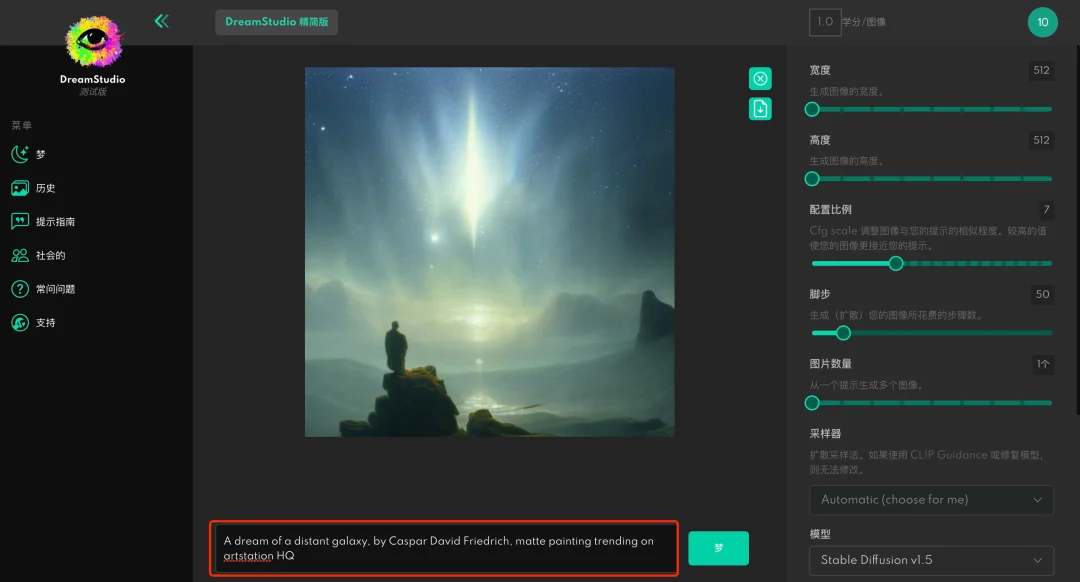Open 提示指南 prompt guide chat icon
The width and height of the screenshot is (1080, 582).
(20, 222)
